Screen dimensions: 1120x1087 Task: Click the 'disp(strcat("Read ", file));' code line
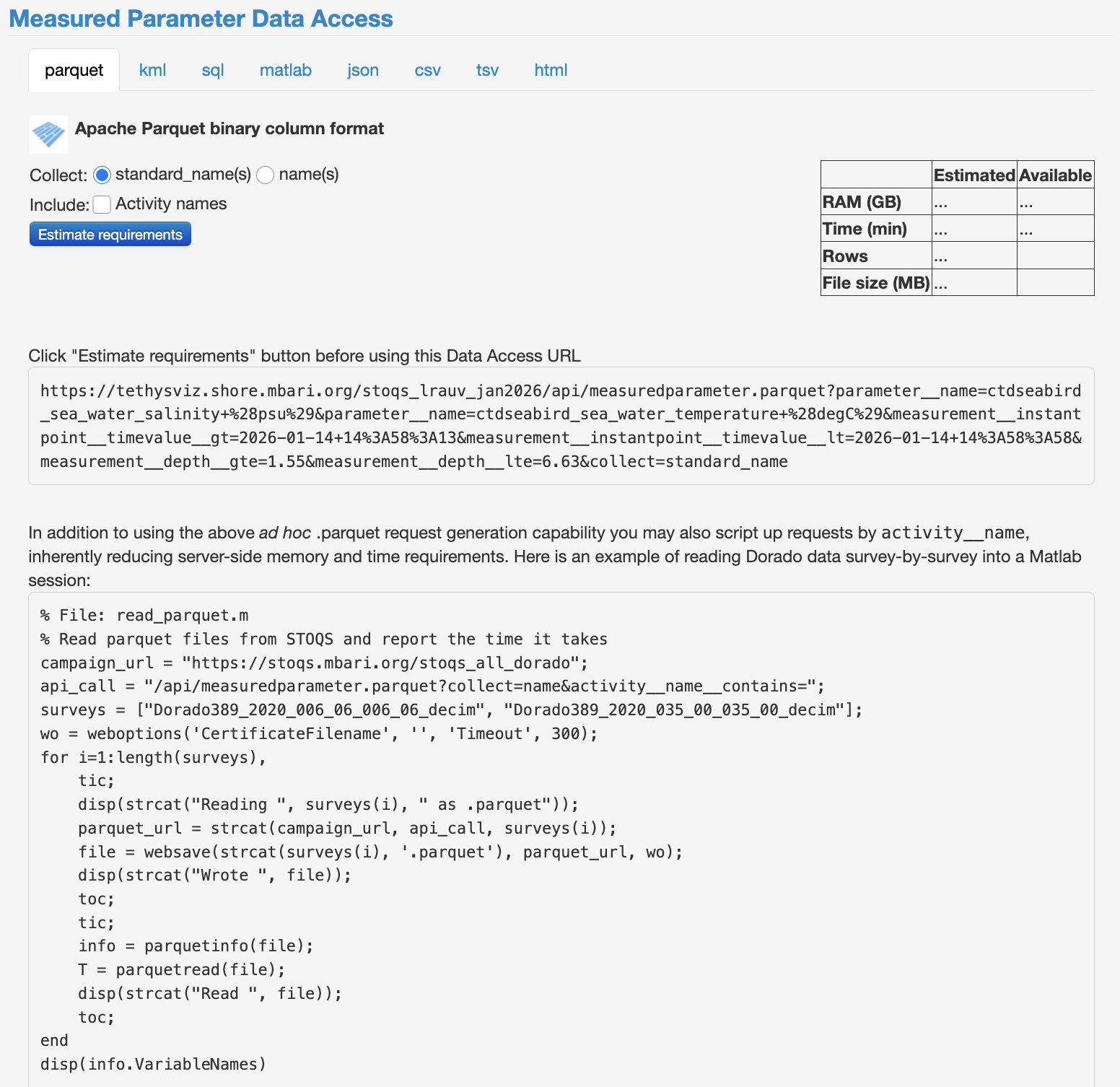pyautogui.click(x=210, y=994)
